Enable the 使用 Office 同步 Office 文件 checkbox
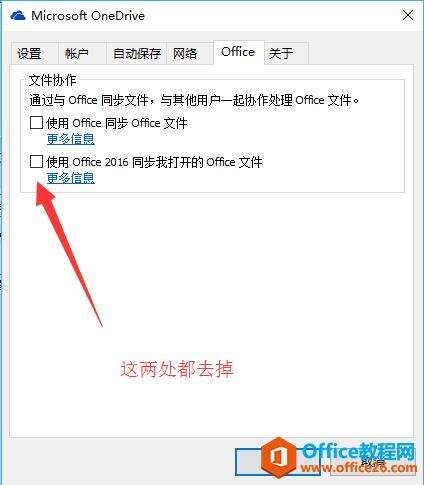 tap(36, 123)
